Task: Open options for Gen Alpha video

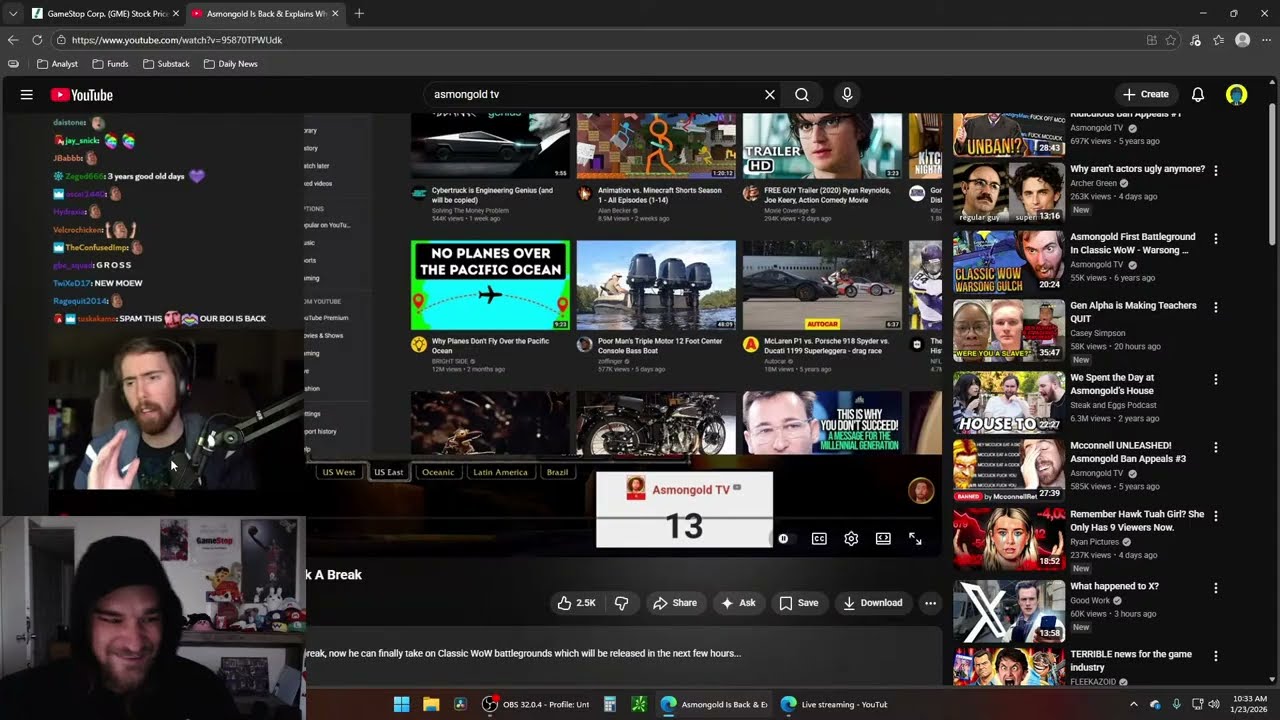Action: 1216,307
